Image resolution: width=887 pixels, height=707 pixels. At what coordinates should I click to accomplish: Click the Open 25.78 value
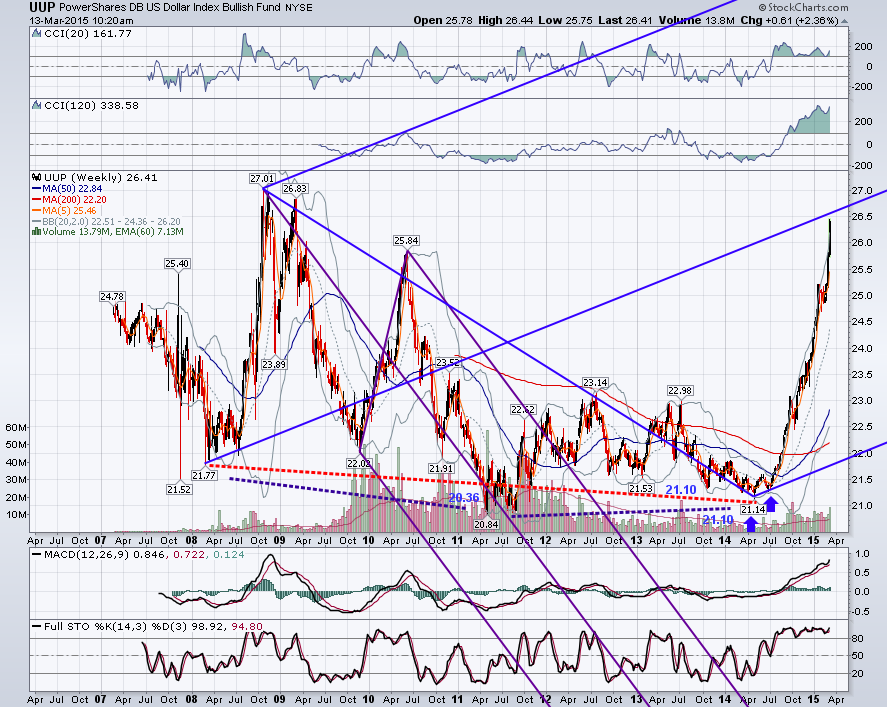coord(444,20)
